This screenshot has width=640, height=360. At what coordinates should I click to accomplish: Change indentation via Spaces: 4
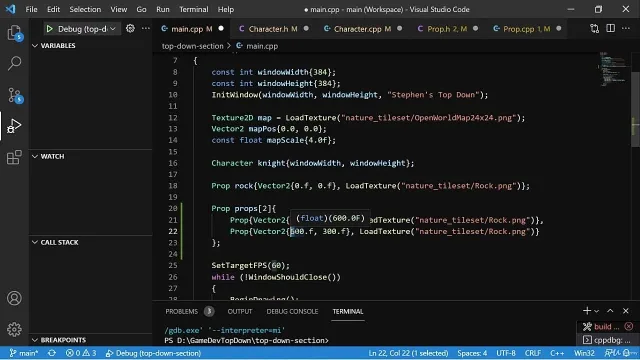472,353
